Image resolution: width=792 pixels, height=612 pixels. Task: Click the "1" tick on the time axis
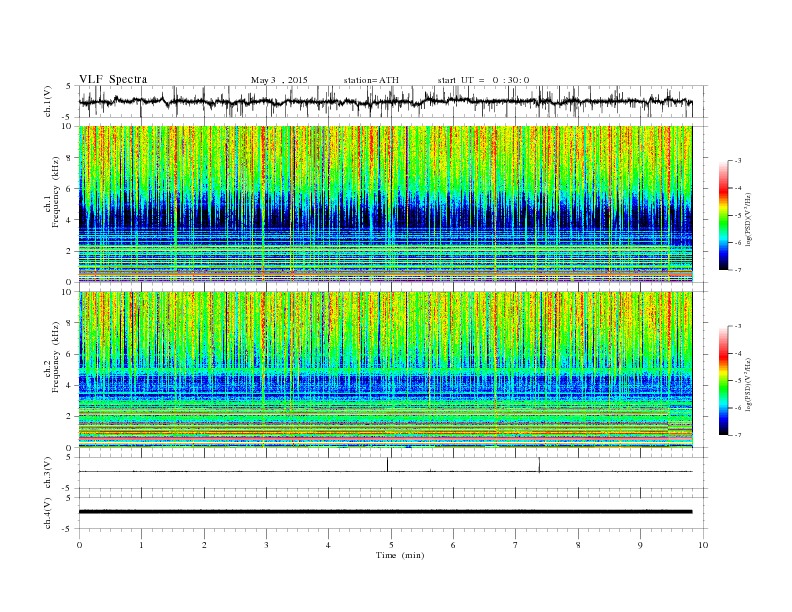[141, 545]
